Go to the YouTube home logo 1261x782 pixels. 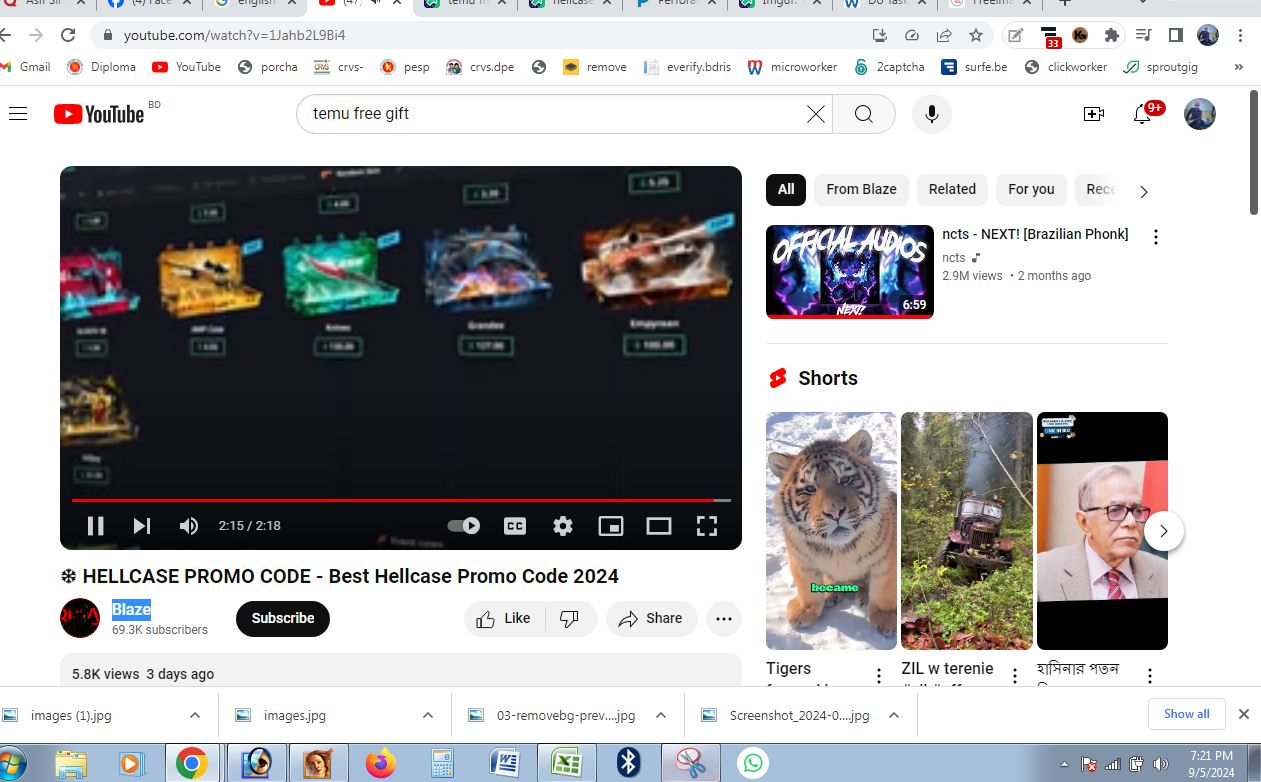pos(99,114)
